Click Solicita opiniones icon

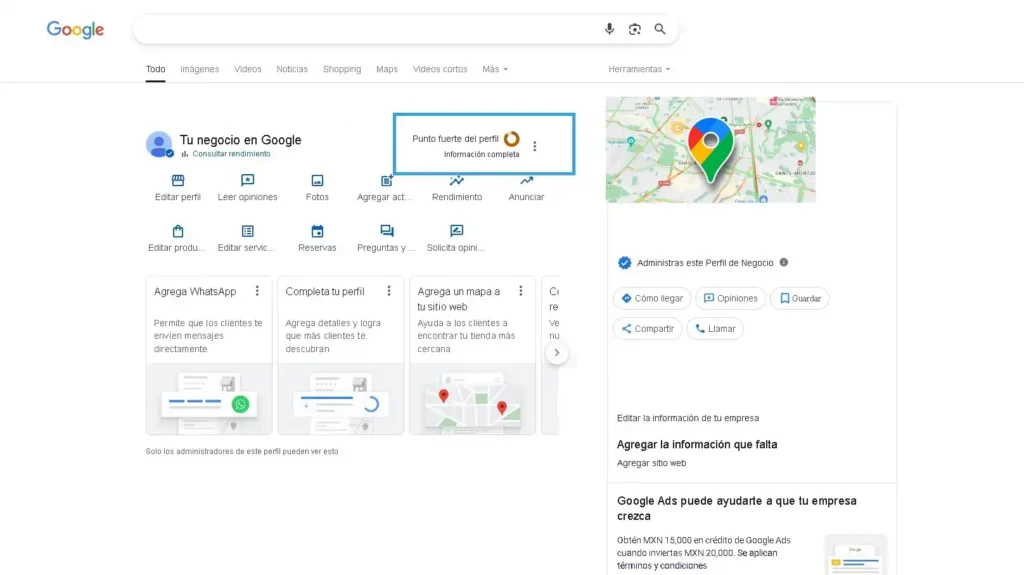[x=456, y=231]
